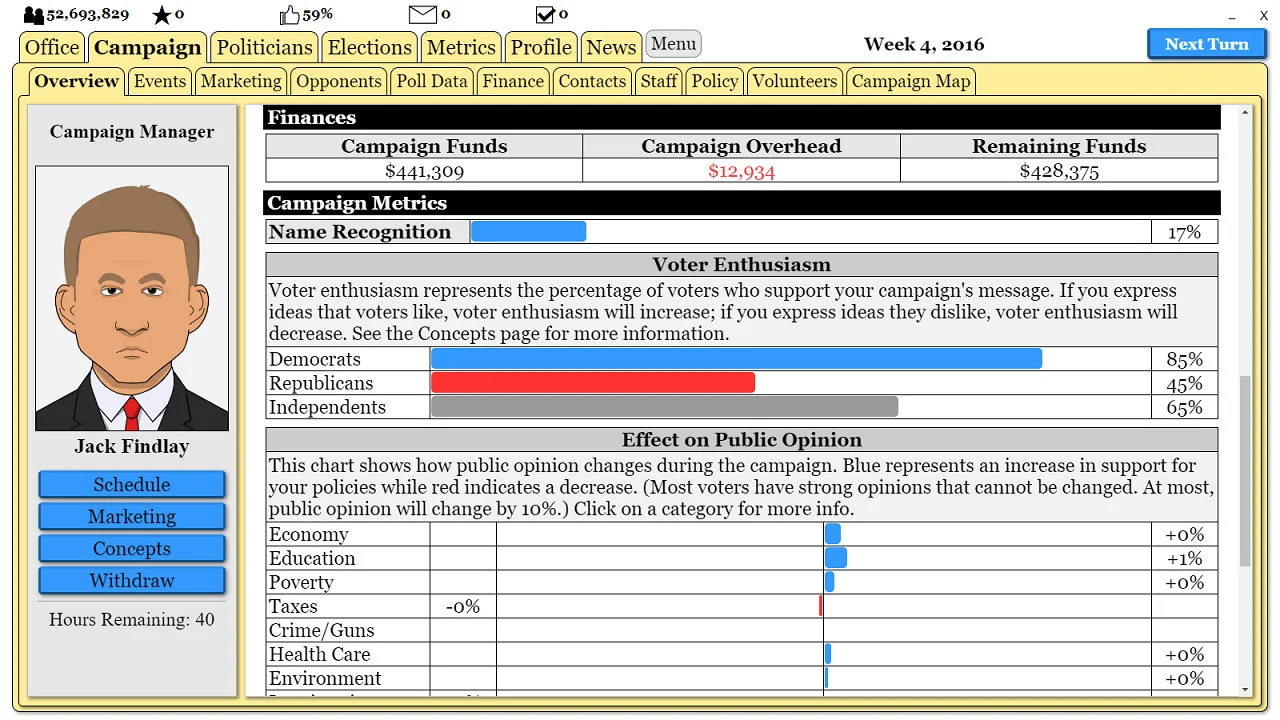The image size is (1280, 720).
Task: Advance the game with Next Turn
Action: [1206, 44]
